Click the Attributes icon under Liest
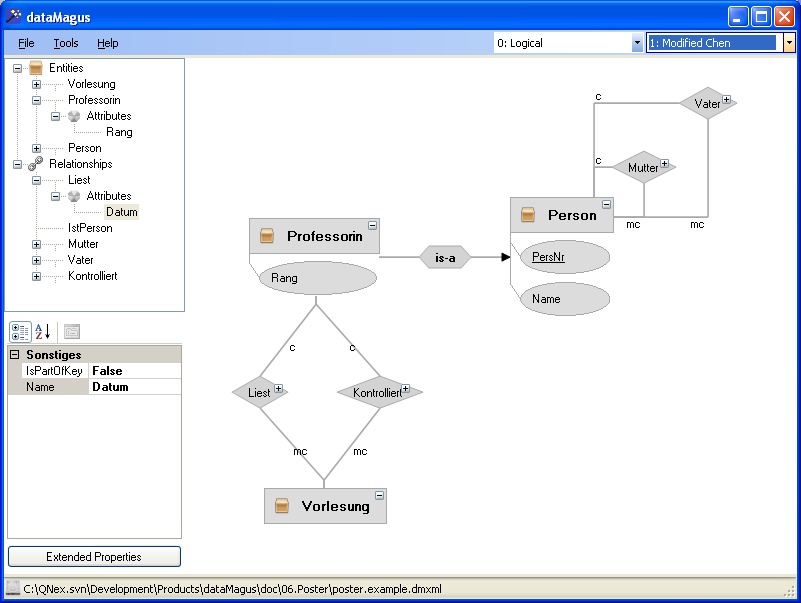Viewport: 801px width, 603px height. tap(75, 196)
